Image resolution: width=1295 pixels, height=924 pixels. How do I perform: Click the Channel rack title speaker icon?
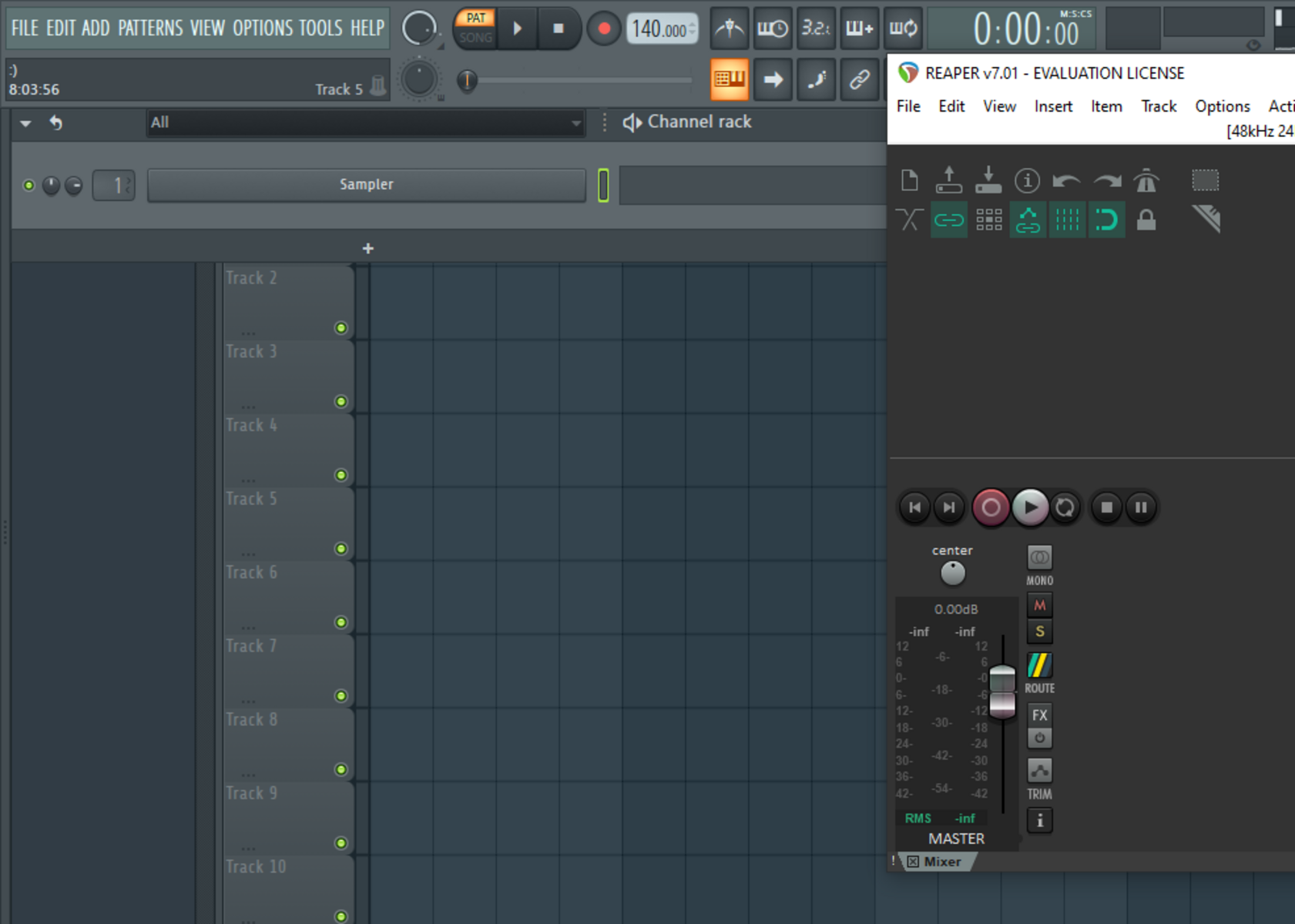[632, 122]
